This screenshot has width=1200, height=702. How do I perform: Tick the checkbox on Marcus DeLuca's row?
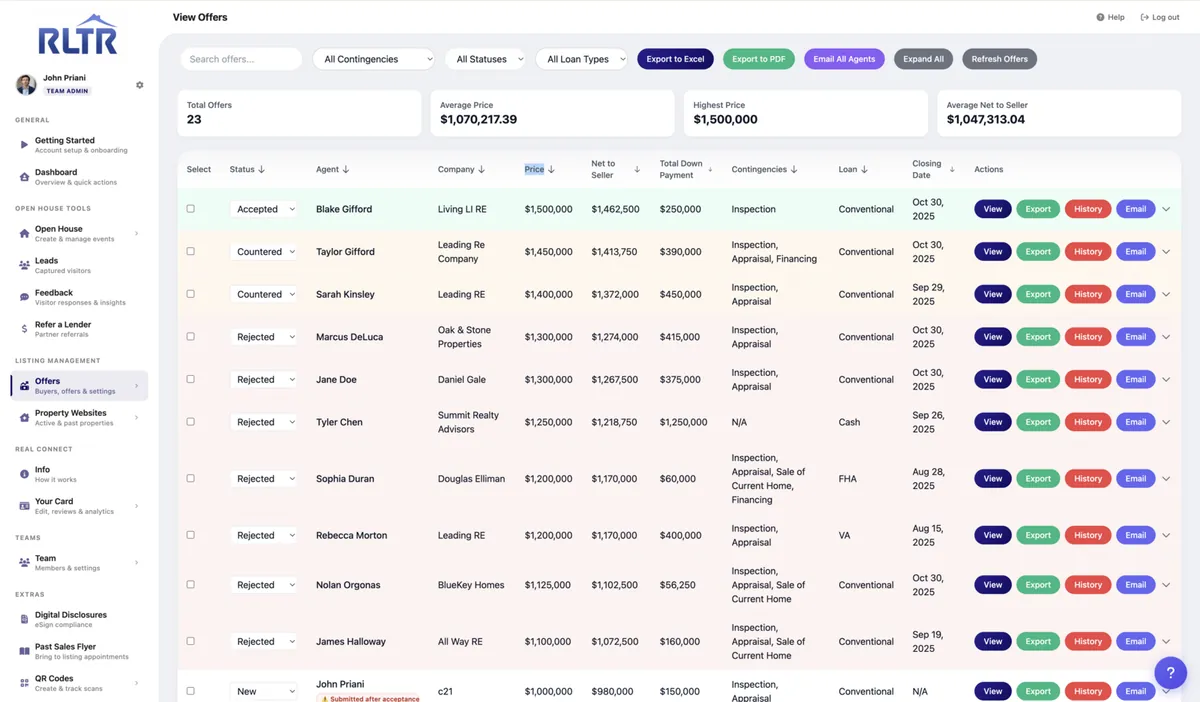(x=190, y=337)
